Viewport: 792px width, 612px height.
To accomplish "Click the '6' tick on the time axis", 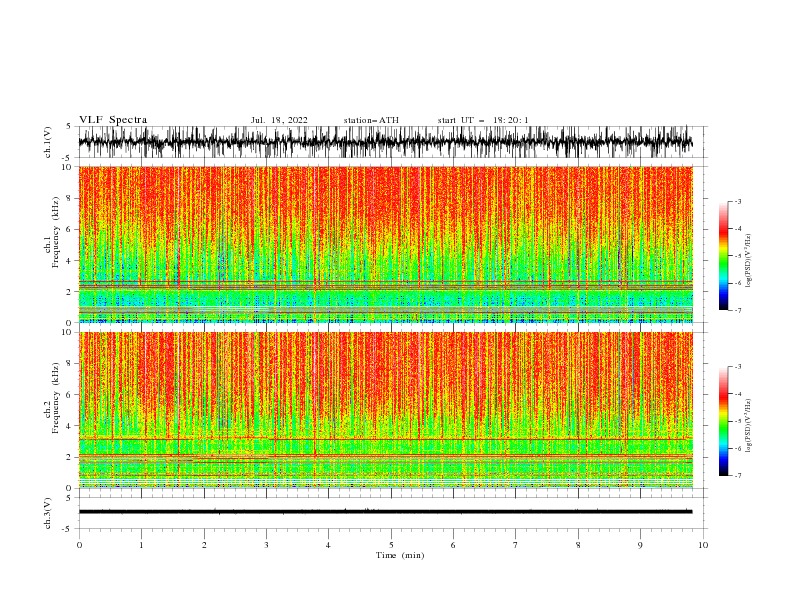I will [x=453, y=545].
